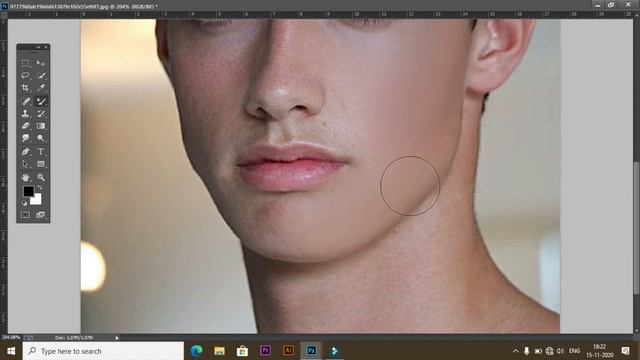Select the Lasso tool

[25, 76]
